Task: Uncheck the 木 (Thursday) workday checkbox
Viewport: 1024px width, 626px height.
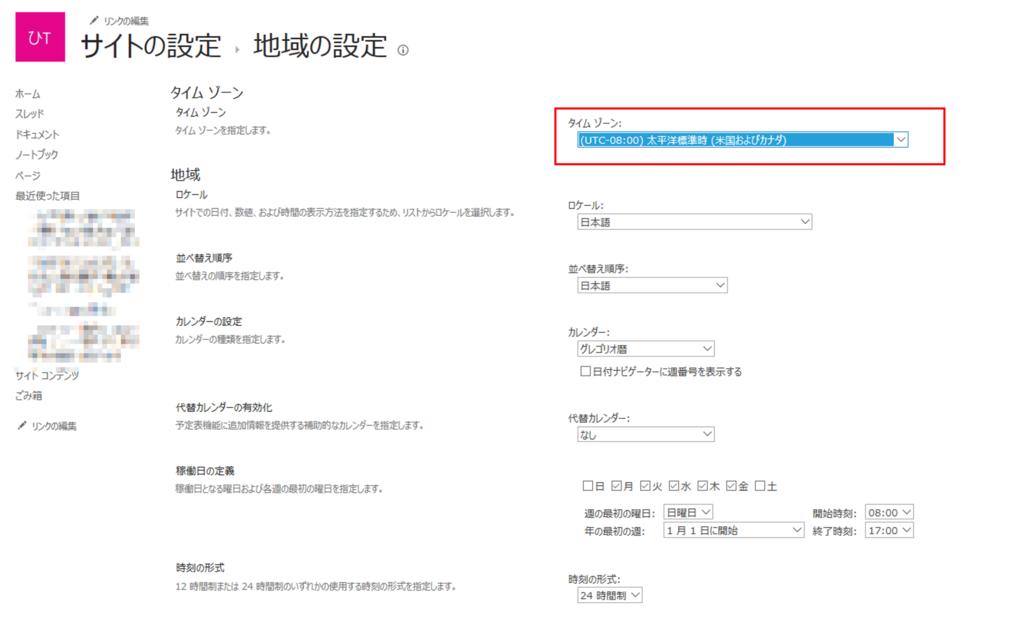Action: click(703, 486)
